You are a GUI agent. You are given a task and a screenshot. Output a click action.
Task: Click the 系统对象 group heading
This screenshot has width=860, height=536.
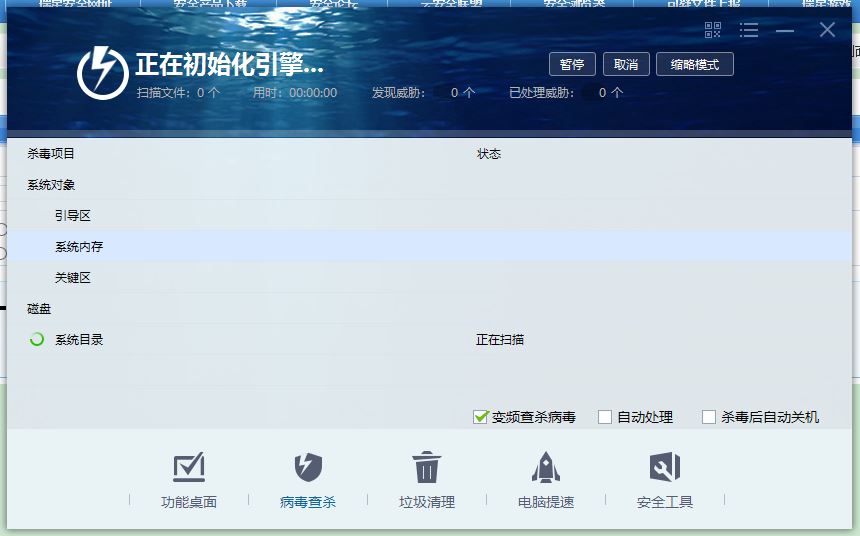51,185
